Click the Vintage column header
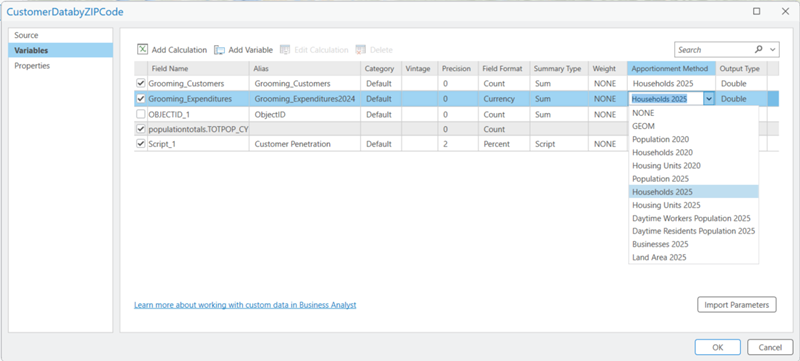This screenshot has height=361, width=800. (419, 68)
